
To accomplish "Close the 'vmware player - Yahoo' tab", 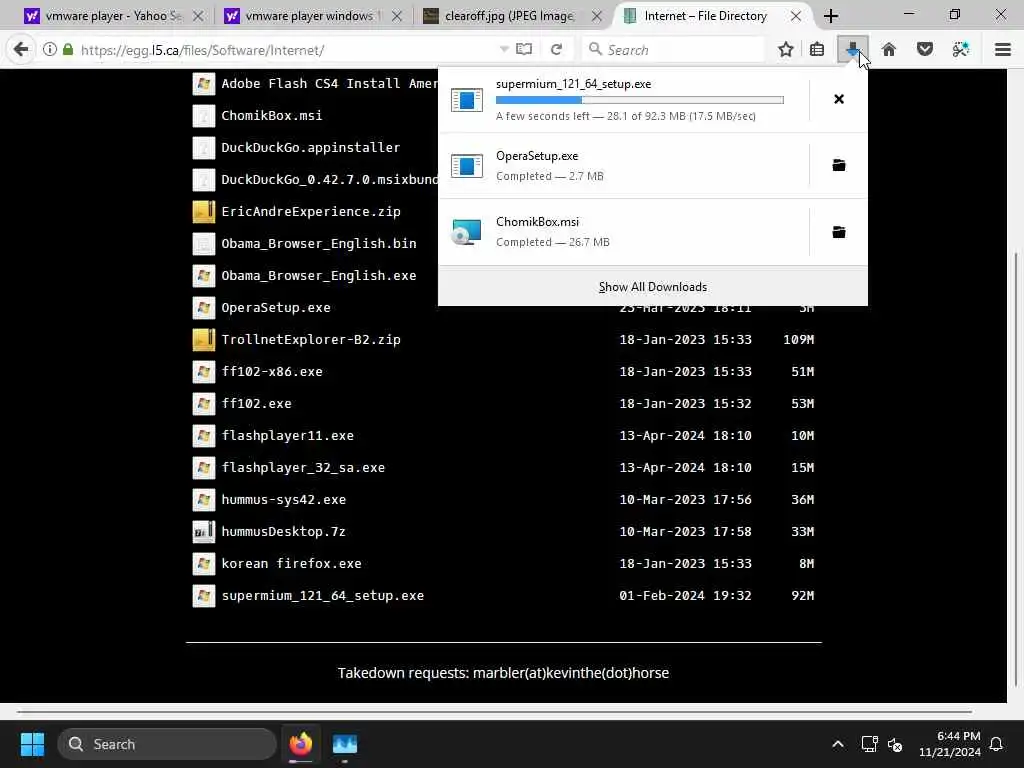I will (x=199, y=16).
